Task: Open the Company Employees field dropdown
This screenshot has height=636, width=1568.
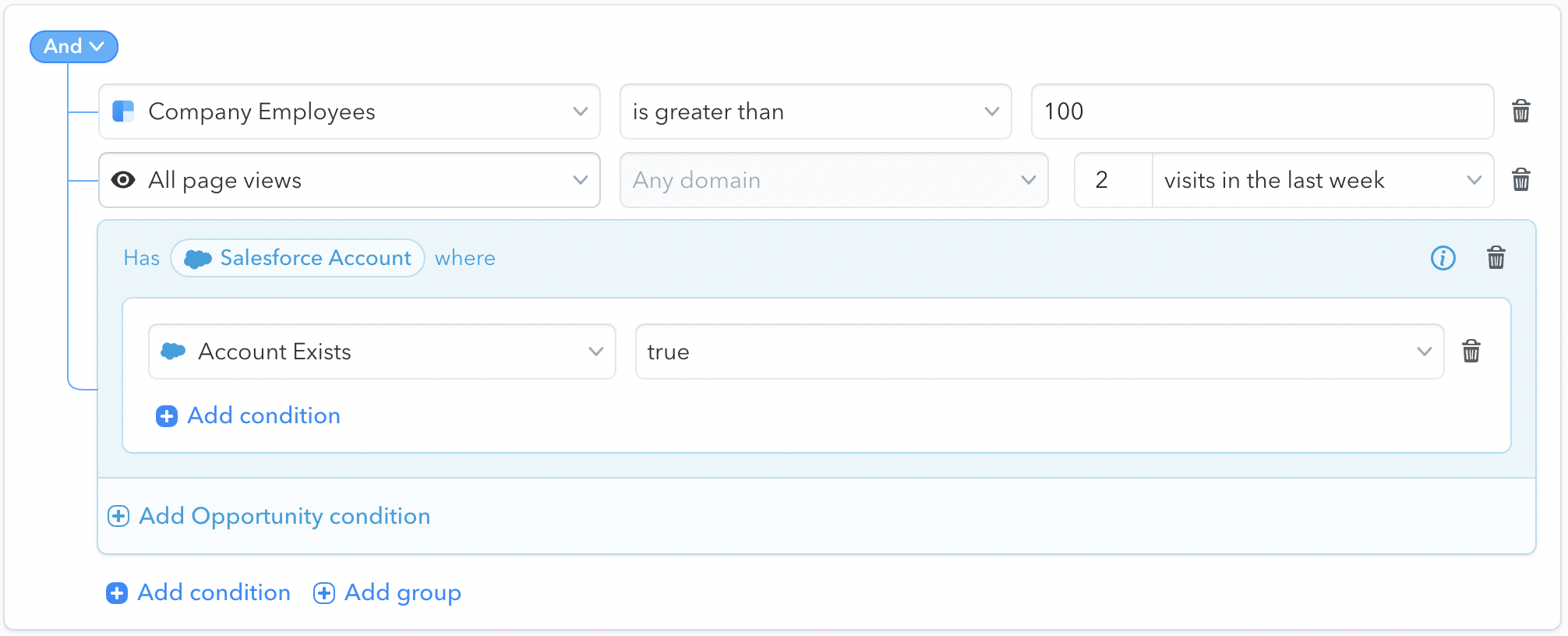Action: (349, 111)
